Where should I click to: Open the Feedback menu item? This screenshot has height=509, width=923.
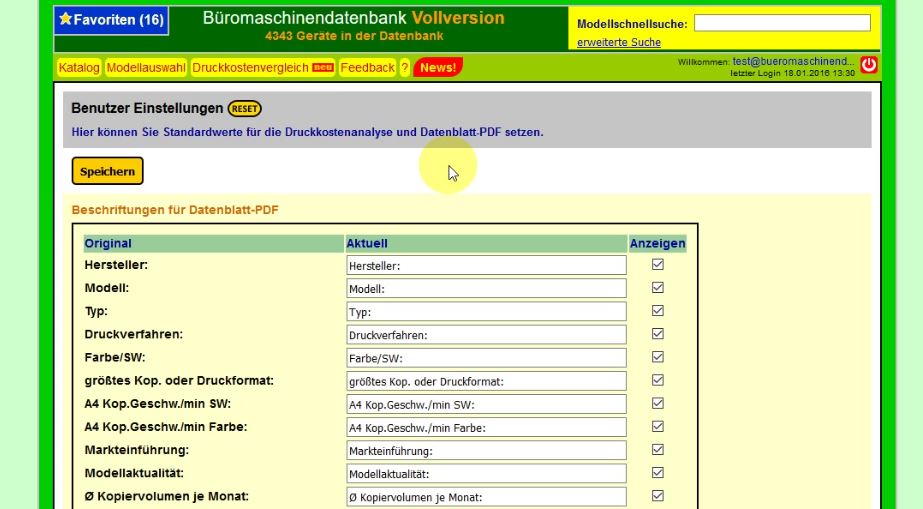tap(367, 68)
